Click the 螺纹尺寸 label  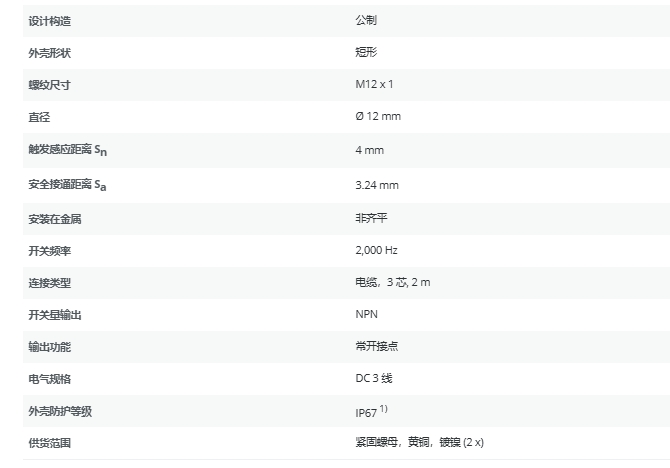[x=50, y=85]
